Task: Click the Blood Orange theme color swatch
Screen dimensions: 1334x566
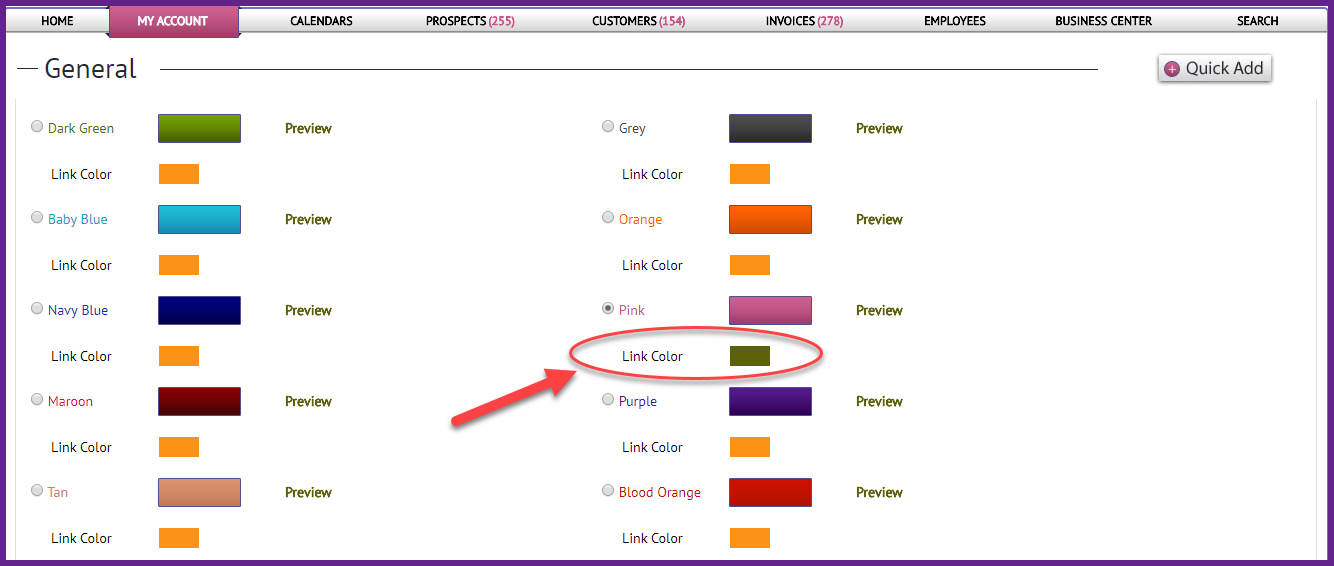Action: pos(770,493)
